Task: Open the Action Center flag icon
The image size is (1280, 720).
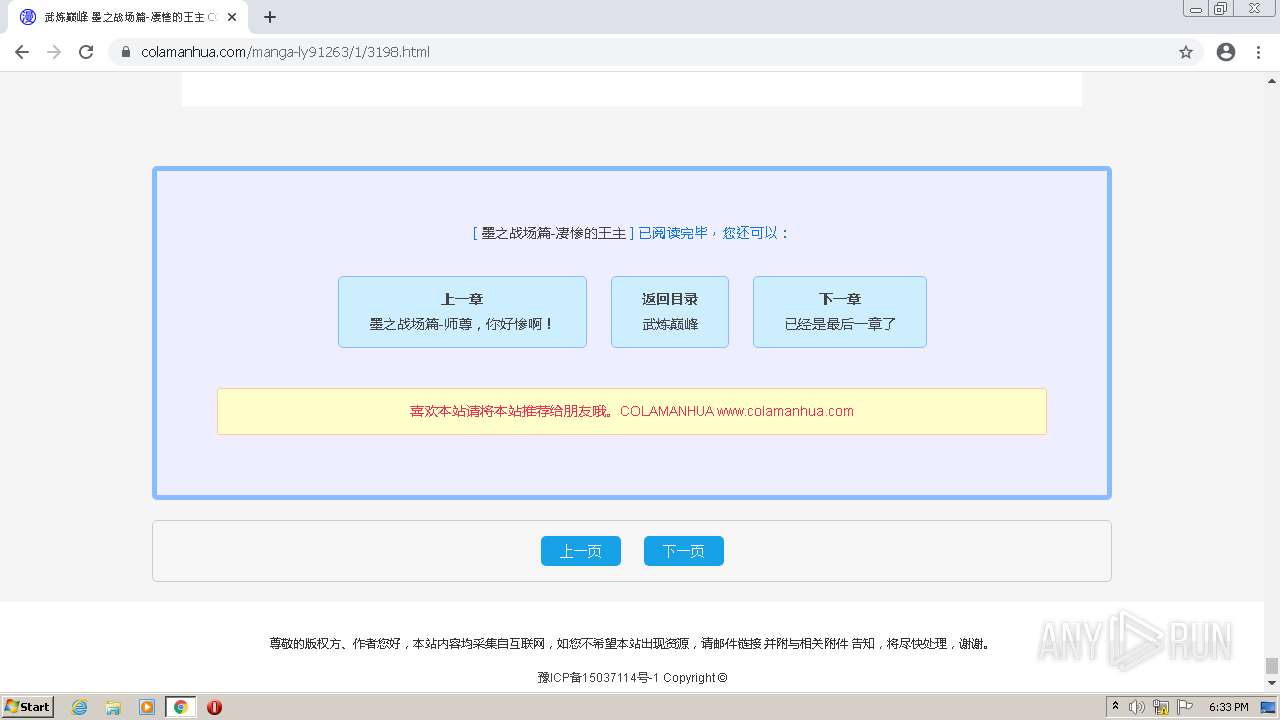Action: [x=1185, y=707]
